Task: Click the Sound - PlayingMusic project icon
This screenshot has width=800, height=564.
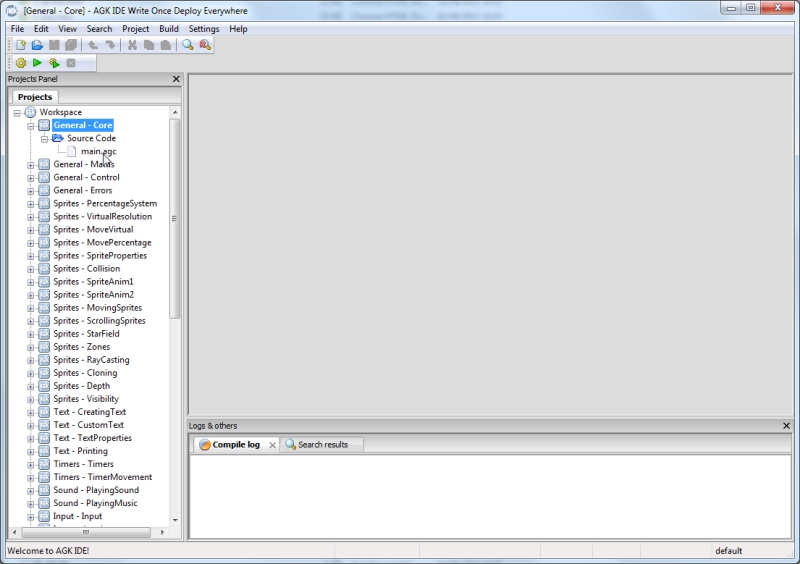Action: (44, 503)
